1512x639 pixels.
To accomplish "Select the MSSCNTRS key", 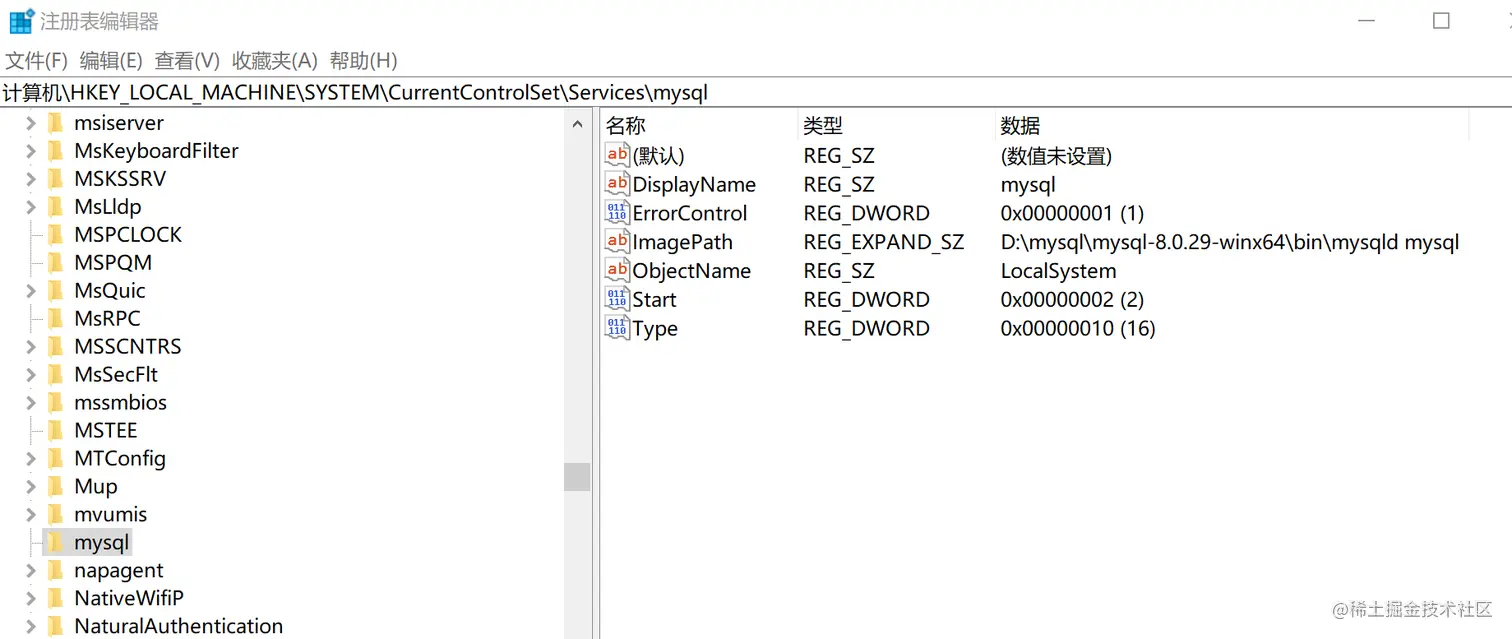I will [128, 347].
